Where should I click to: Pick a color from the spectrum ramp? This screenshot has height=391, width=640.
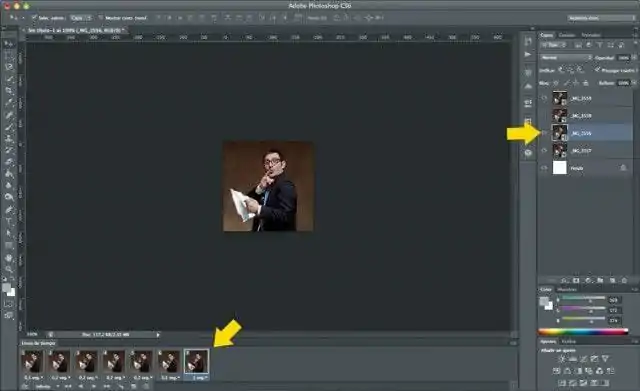point(583,331)
